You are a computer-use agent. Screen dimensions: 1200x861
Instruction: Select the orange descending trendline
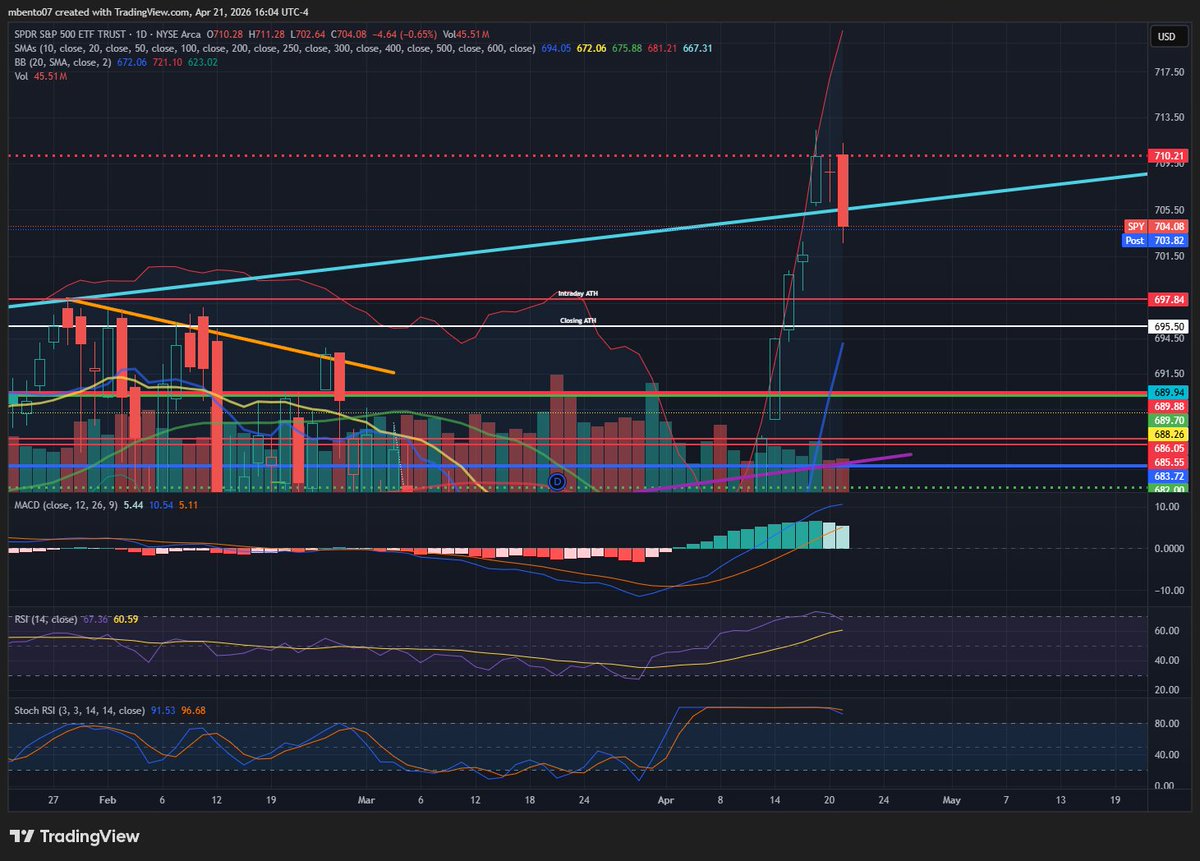click(230, 335)
